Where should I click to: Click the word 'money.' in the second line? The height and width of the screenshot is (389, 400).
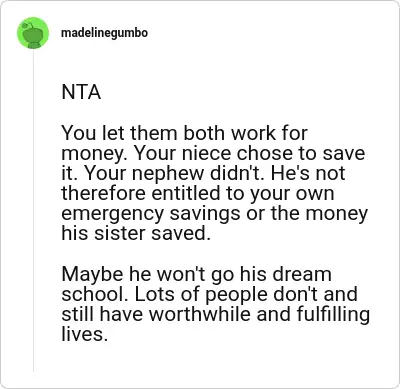[x=94, y=154]
